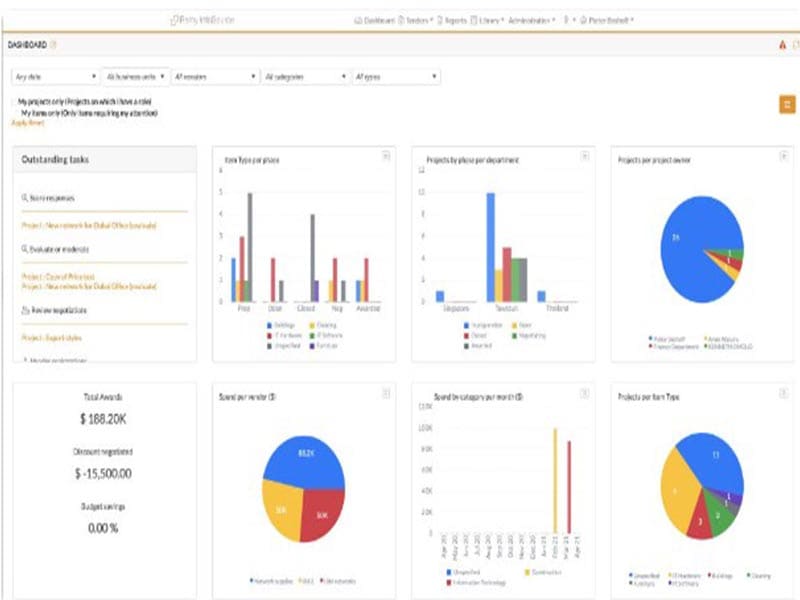Click the orange alert icon in the Dashboard header

(x=782, y=45)
